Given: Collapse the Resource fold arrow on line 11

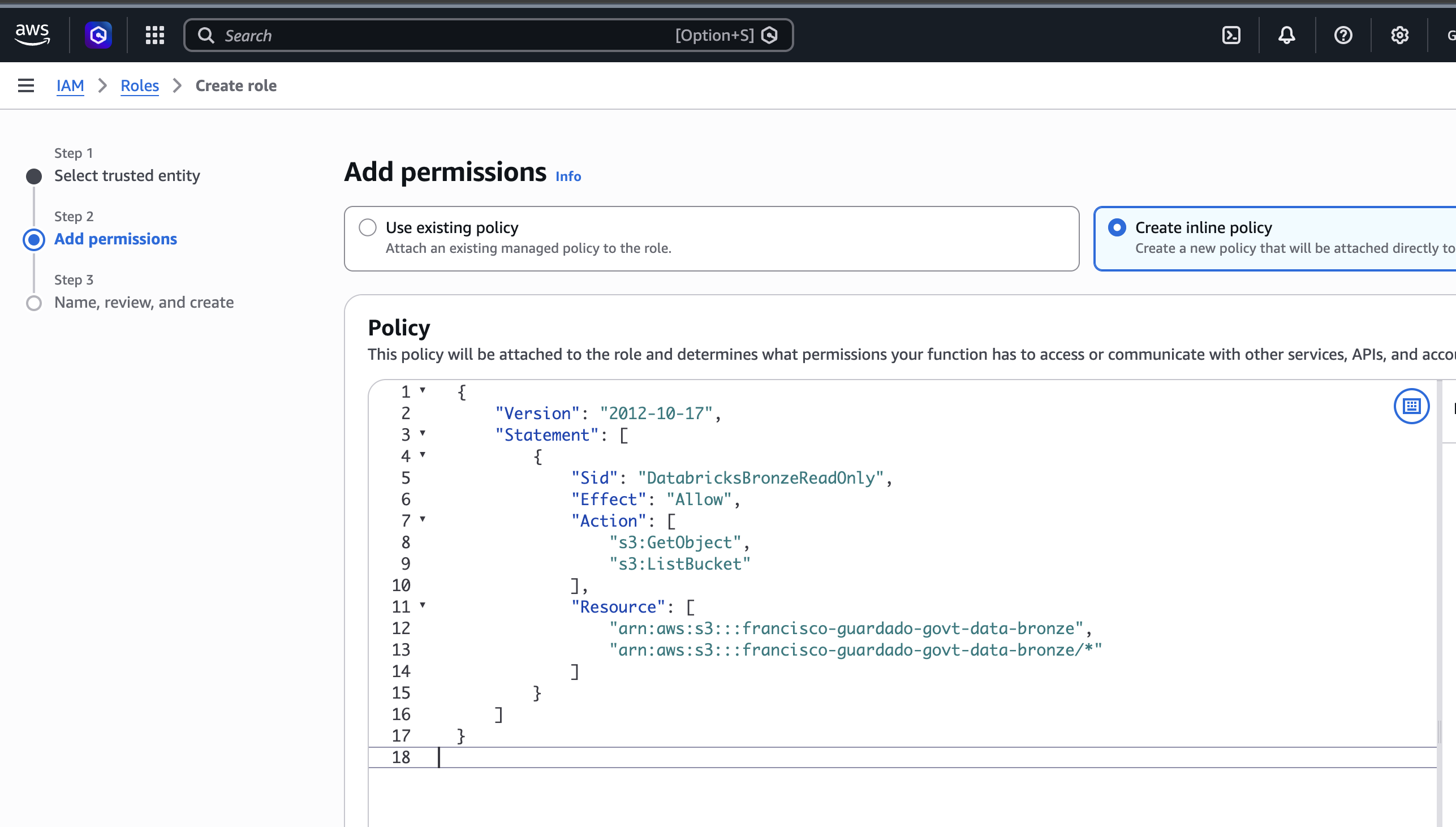Looking at the screenshot, I should 423,605.
